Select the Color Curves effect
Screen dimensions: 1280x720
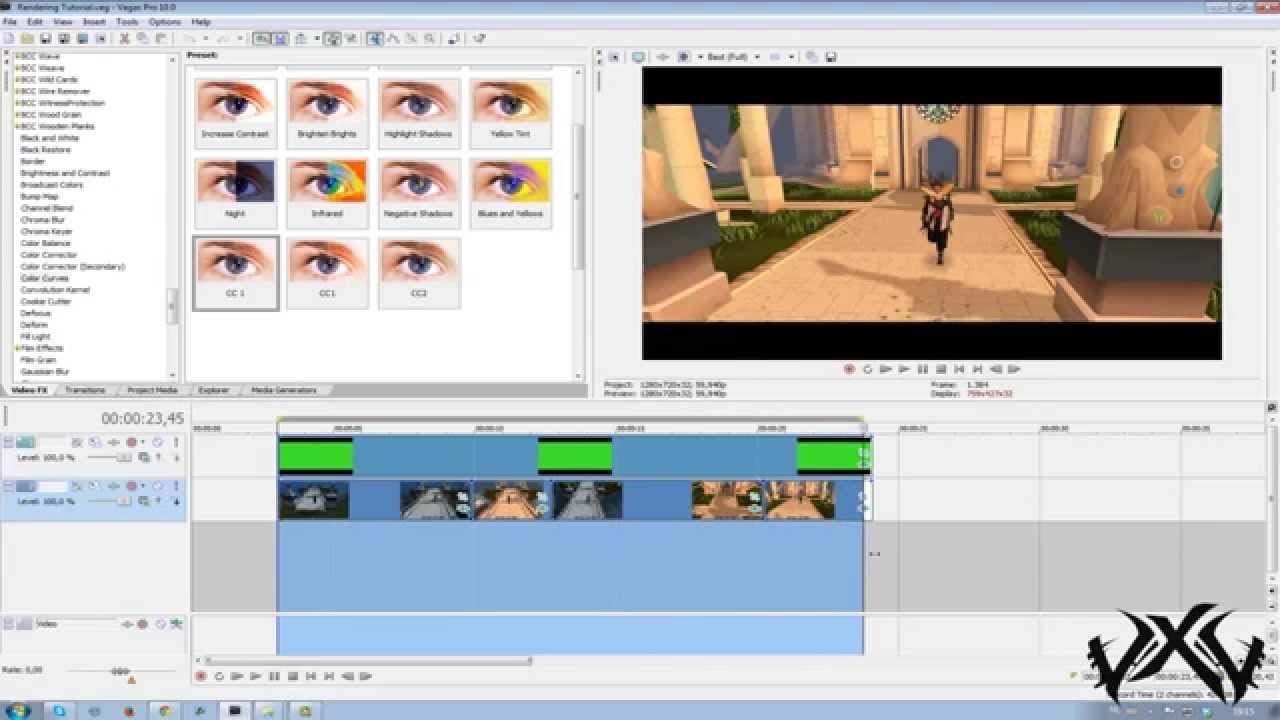point(43,278)
